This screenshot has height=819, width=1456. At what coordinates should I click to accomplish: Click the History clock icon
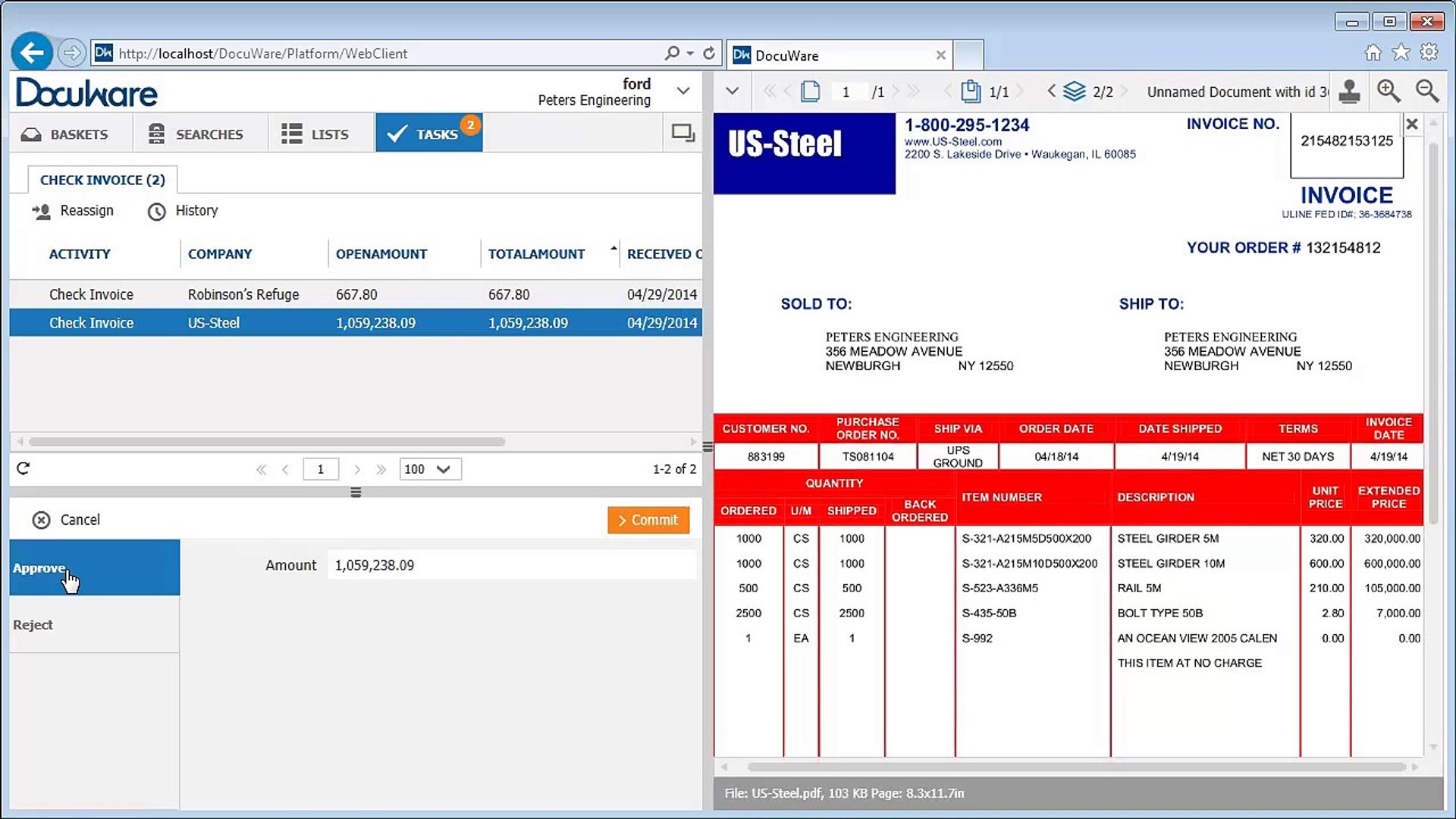156,212
